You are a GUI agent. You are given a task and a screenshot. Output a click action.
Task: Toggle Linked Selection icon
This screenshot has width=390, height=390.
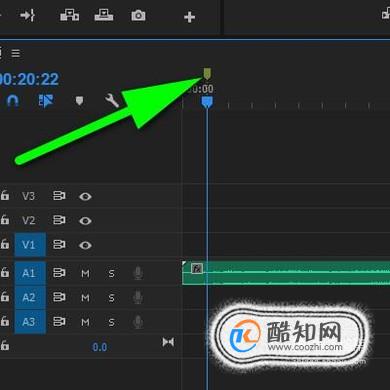pyautogui.click(x=46, y=101)
